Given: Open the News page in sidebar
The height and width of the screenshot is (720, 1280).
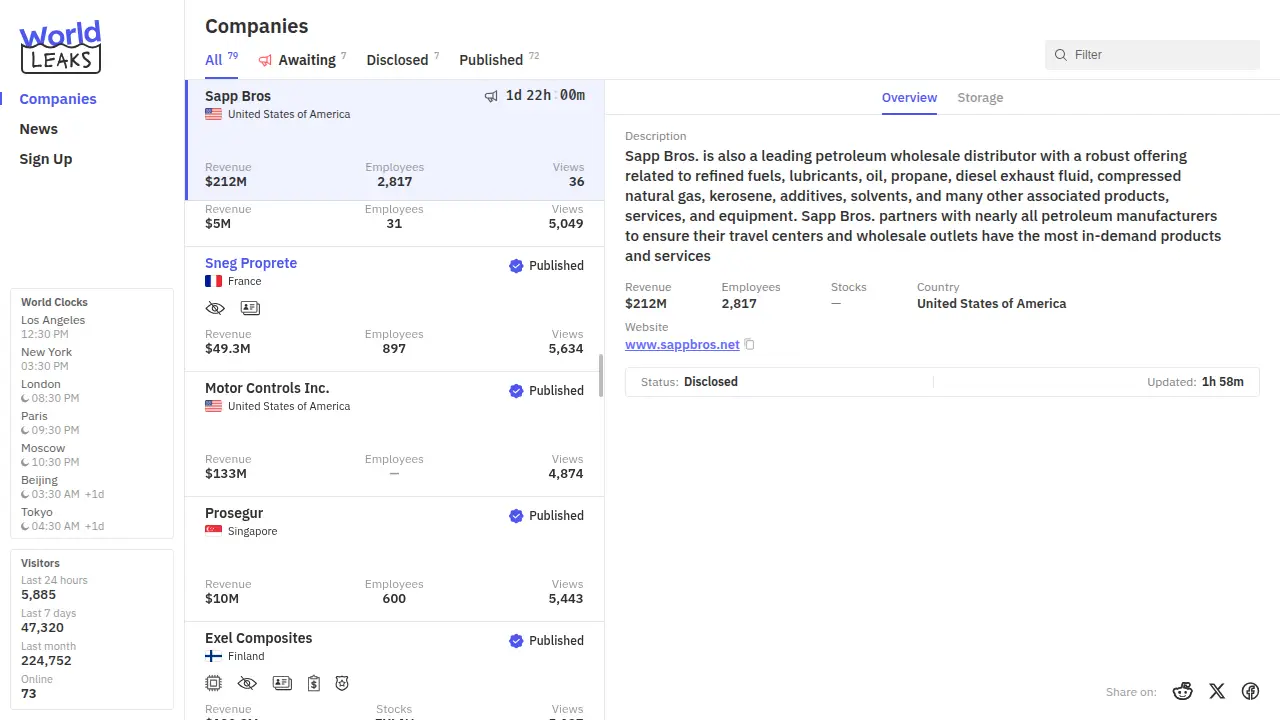Looking at the screenshot, I should click(39, 129).
